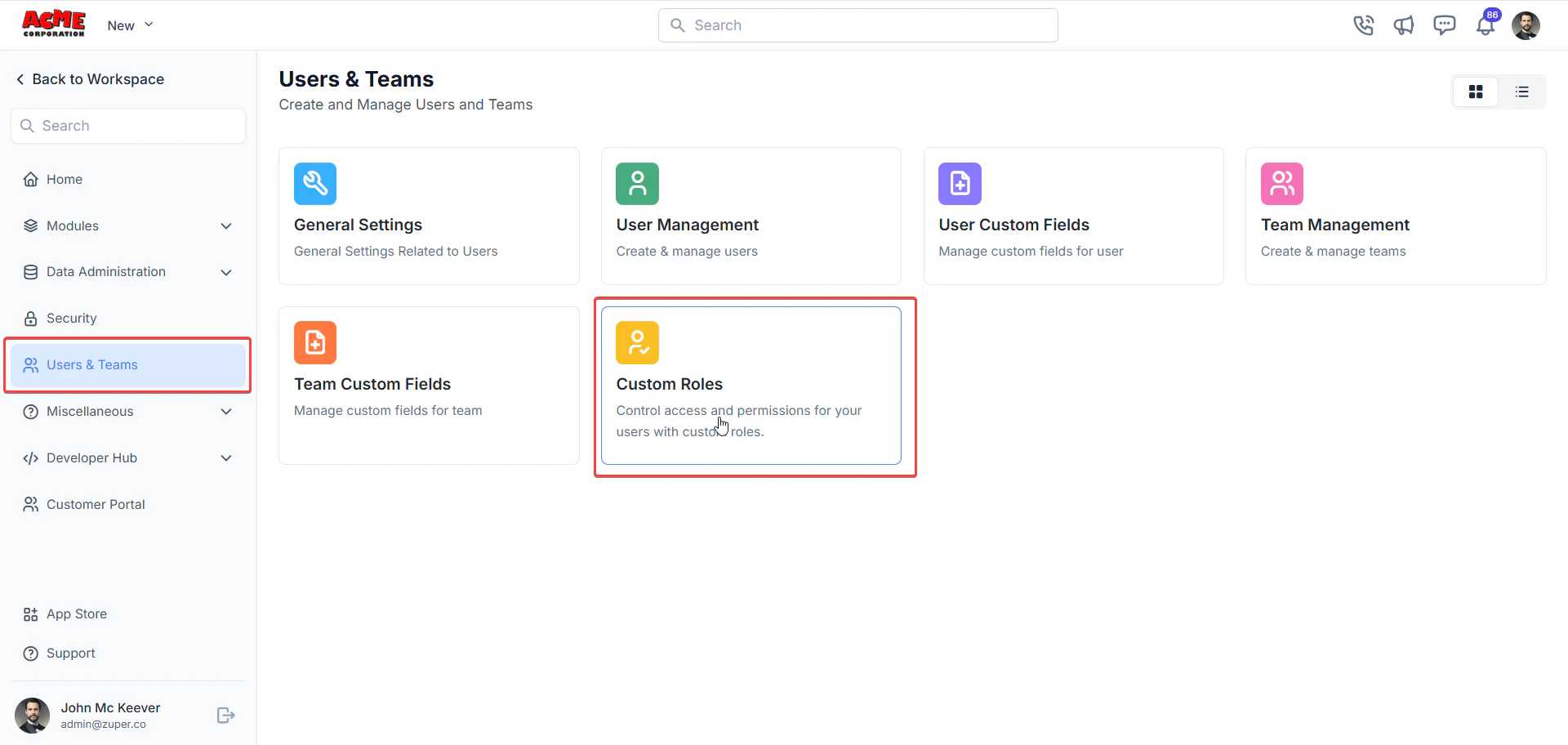Screen dimensions: 1568x745
Task: Open the notifications bell icon
Action: tap(1486, 25)
